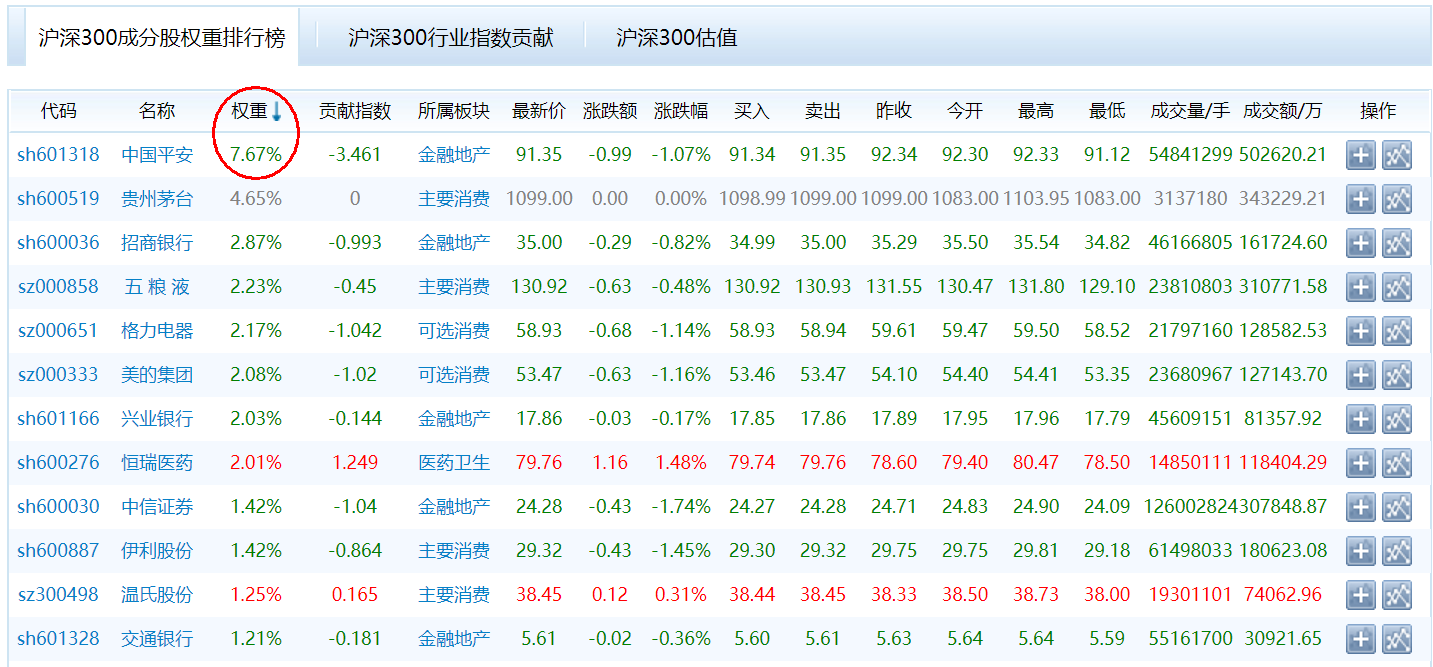Viewport: 1433px width, 667px height.
Task: Add 贵州茅台 using the plus icon
Action: pyautogui.click(x=1360, y=199)
